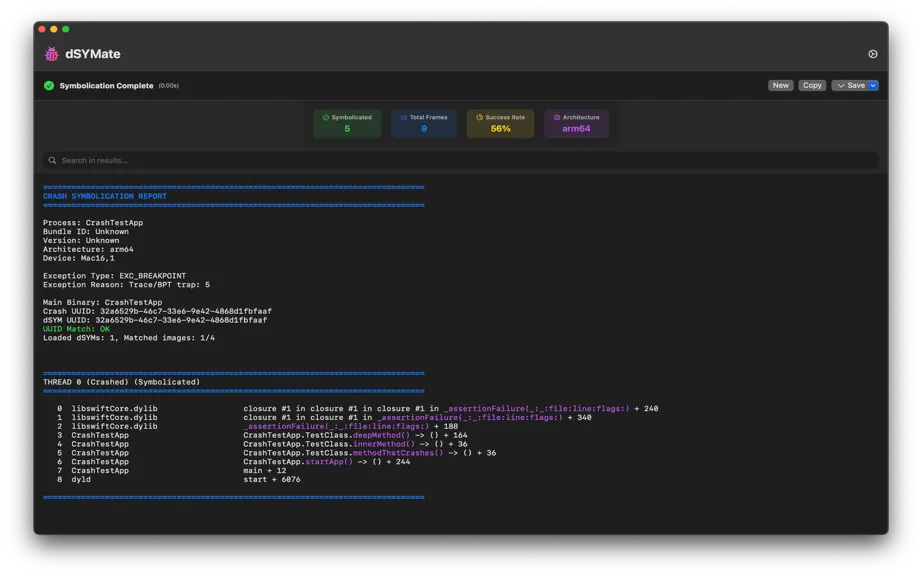Click the green zoom window button
The height and width of the screenshot is (576, 922).
point(66,29)
